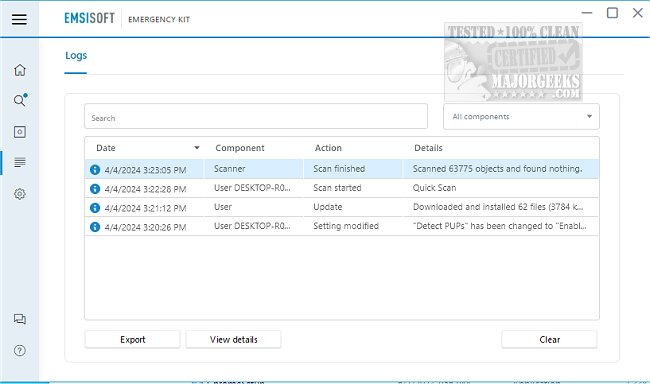Select the 4/4/2024 3:20:26 PM date cell

(x=145, y=227)
